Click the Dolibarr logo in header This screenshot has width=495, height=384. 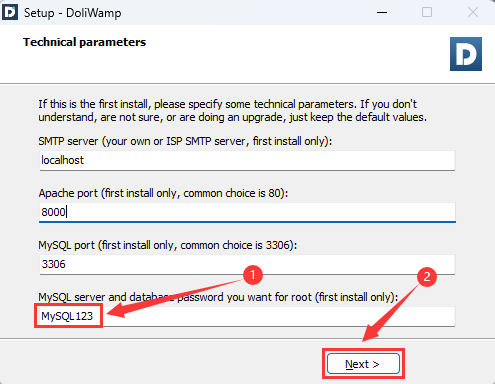click(466, 54)
